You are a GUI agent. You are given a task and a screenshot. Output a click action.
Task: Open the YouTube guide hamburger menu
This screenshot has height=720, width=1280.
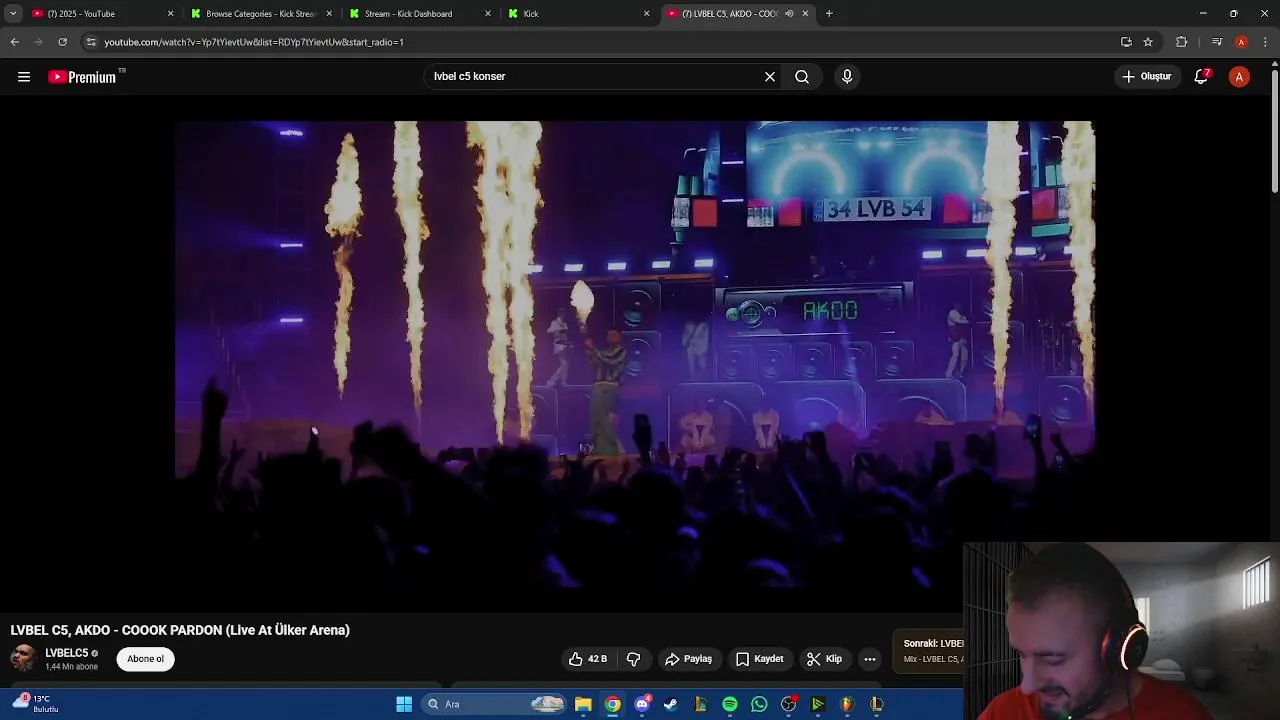[x=24, y=77]
